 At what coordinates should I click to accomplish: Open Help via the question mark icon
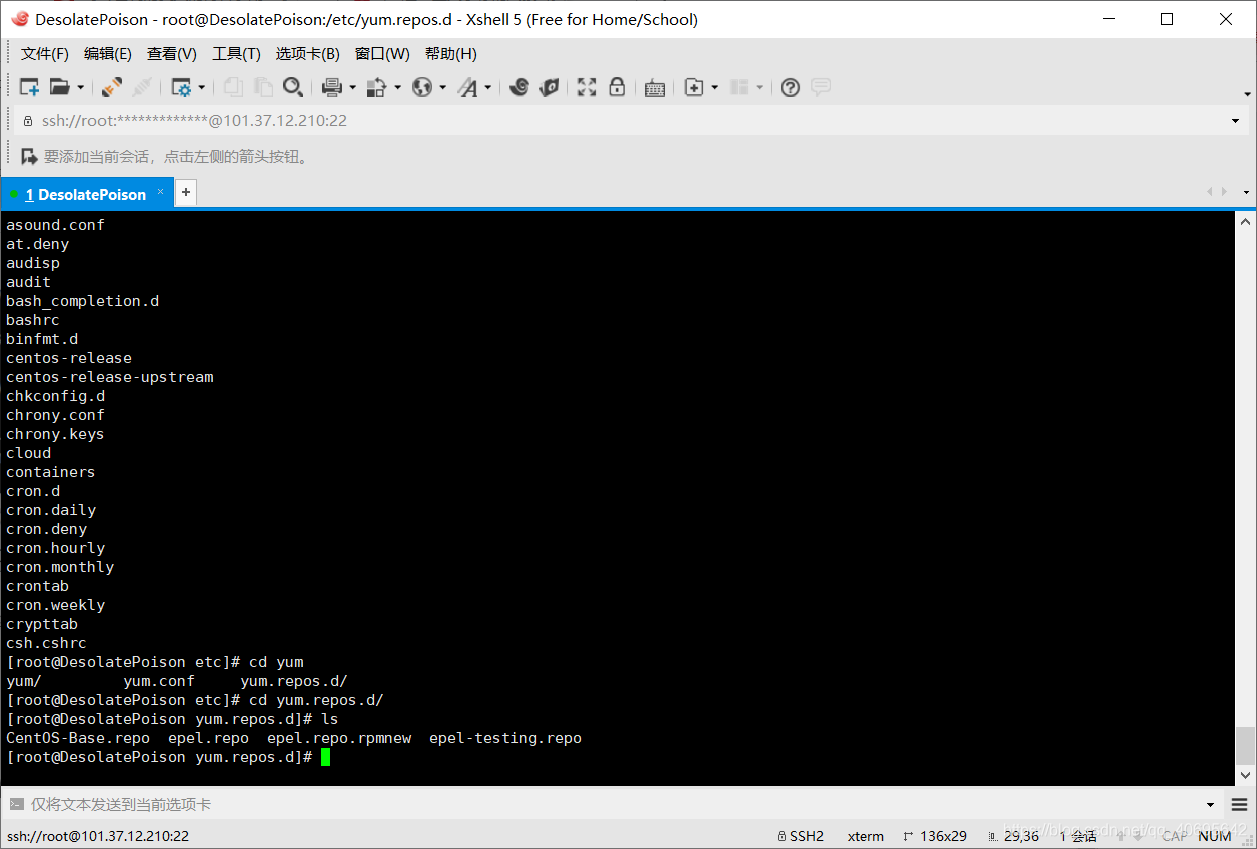[x=790, y=87]
